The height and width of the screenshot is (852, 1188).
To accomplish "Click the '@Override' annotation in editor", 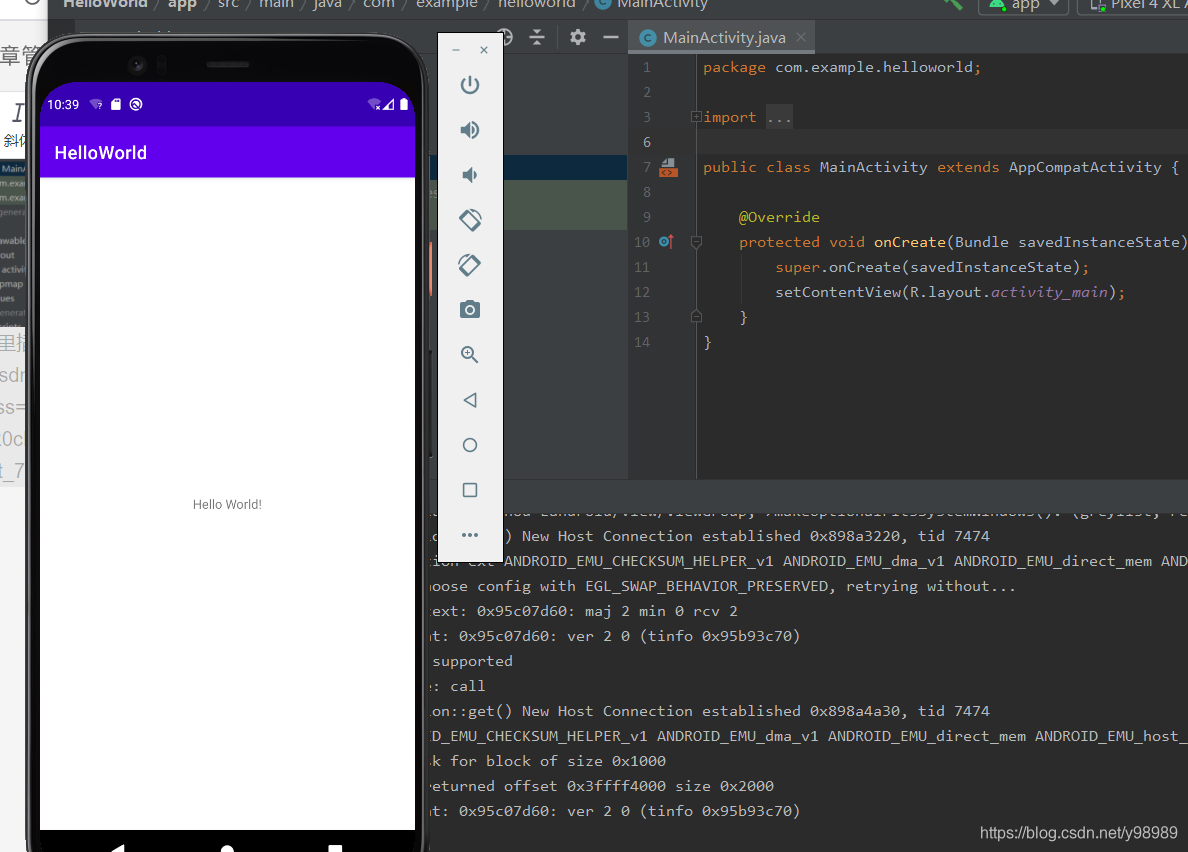I will pos(779,217).
